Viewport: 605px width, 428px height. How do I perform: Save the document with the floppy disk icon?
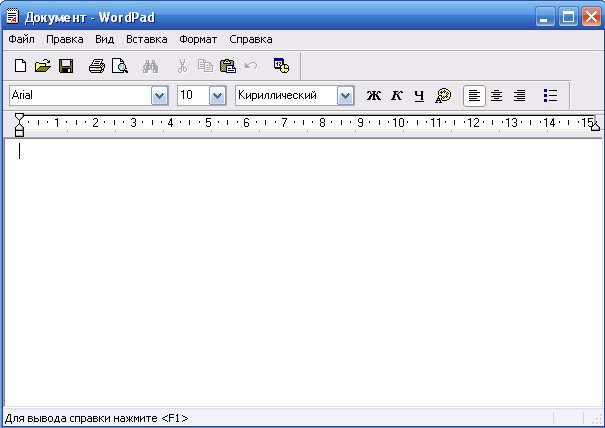tap(66, 66)
